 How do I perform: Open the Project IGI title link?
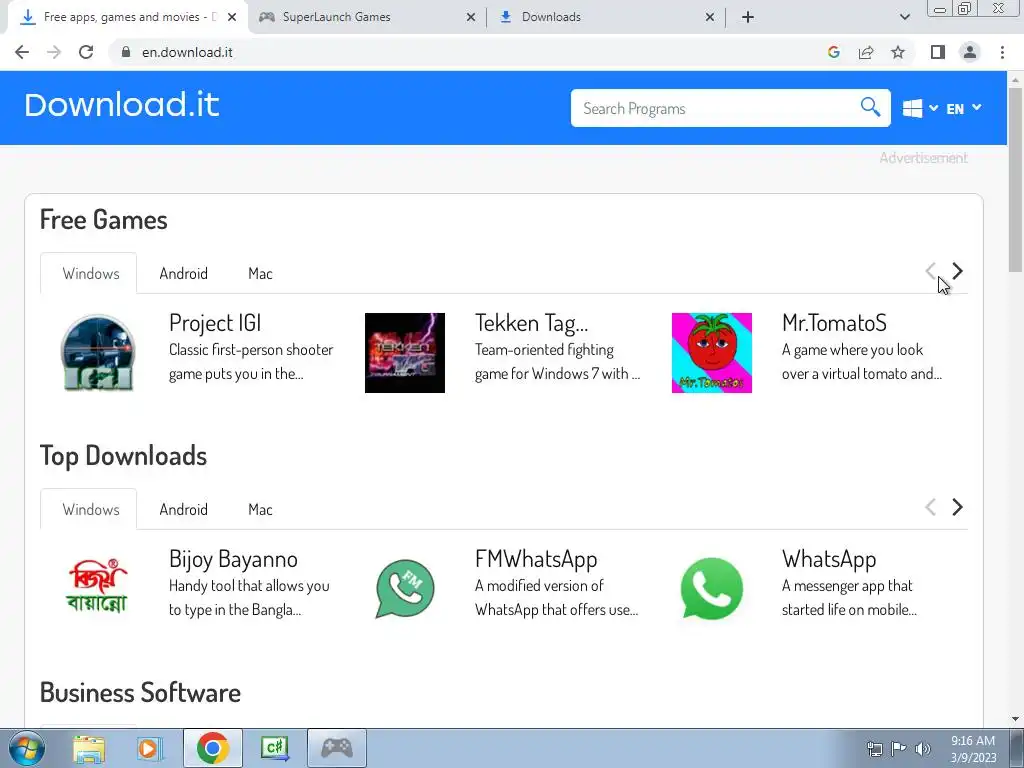(x=215, y=323)
